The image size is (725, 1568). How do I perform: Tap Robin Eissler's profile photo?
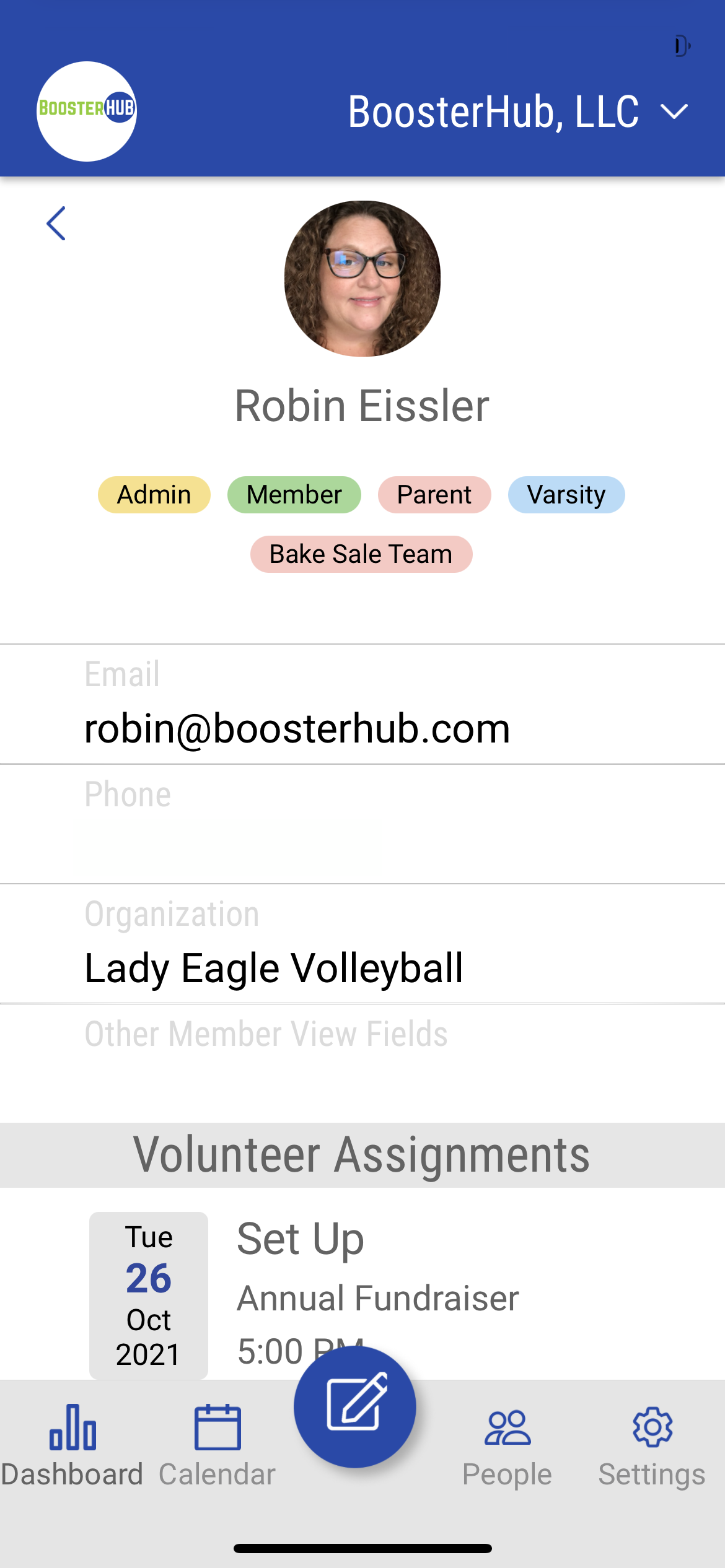click(362, 279)
